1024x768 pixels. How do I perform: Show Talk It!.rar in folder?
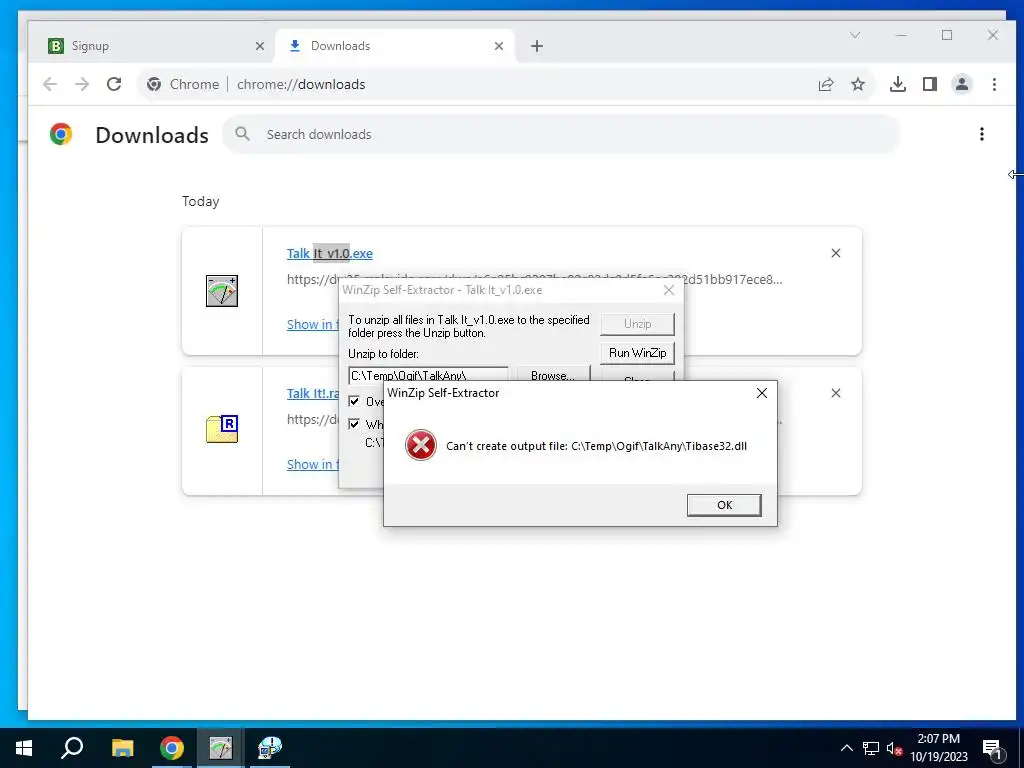(x=313, y=464)
